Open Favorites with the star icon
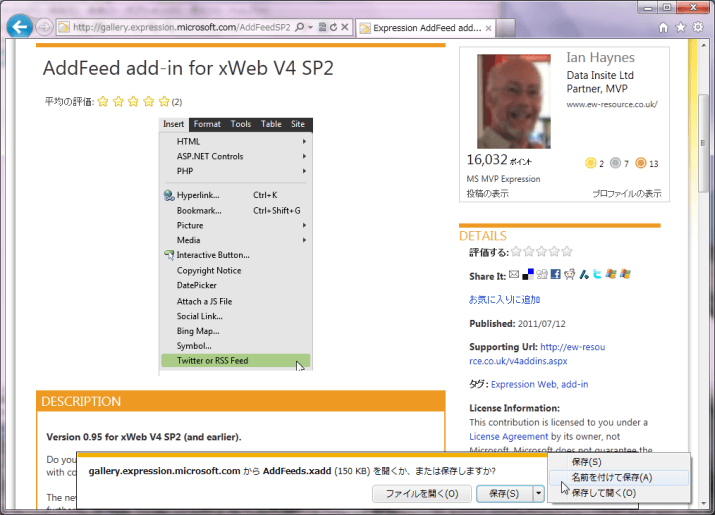The image size is (715, 515). point(681,27)
